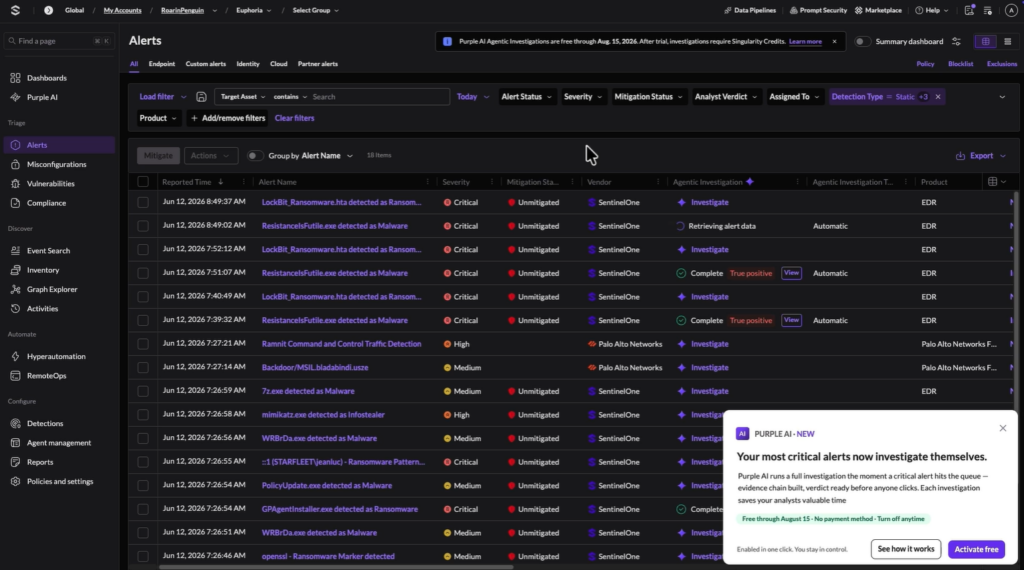Screen dimensions: 1024x570
Task: Open the Analyst Verdict filter dropdown
Action: [x=726, y=97]
